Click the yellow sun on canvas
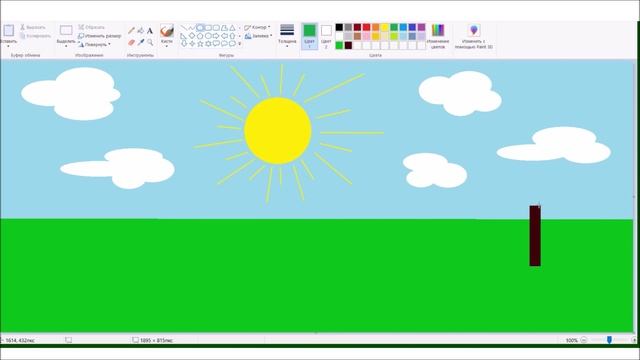640x360 pixels. pyautogui.click(x=278, y=131)
